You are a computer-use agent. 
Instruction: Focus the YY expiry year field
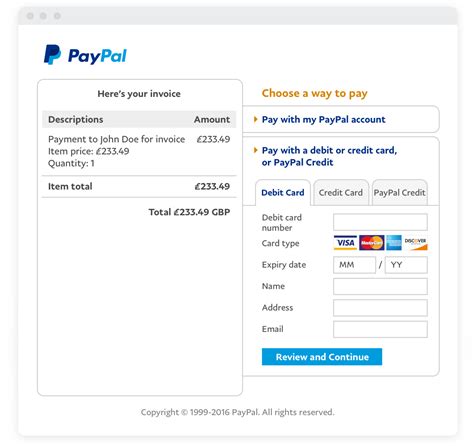pyautogui.click(x=406, y=265)
